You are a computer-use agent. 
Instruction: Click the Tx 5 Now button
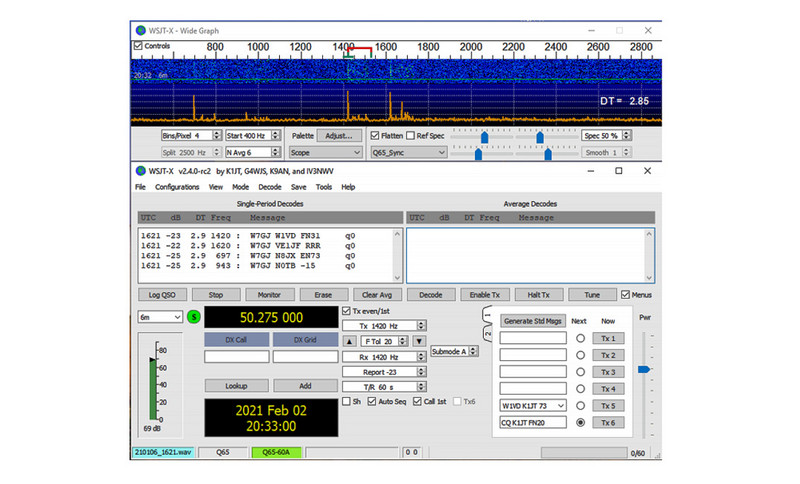tap(608, 405)
